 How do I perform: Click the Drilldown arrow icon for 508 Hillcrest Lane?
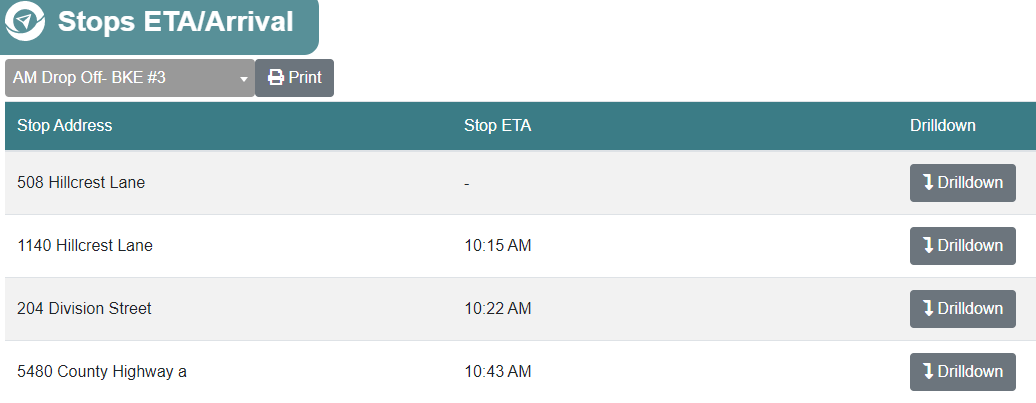(x=928, y=182)
